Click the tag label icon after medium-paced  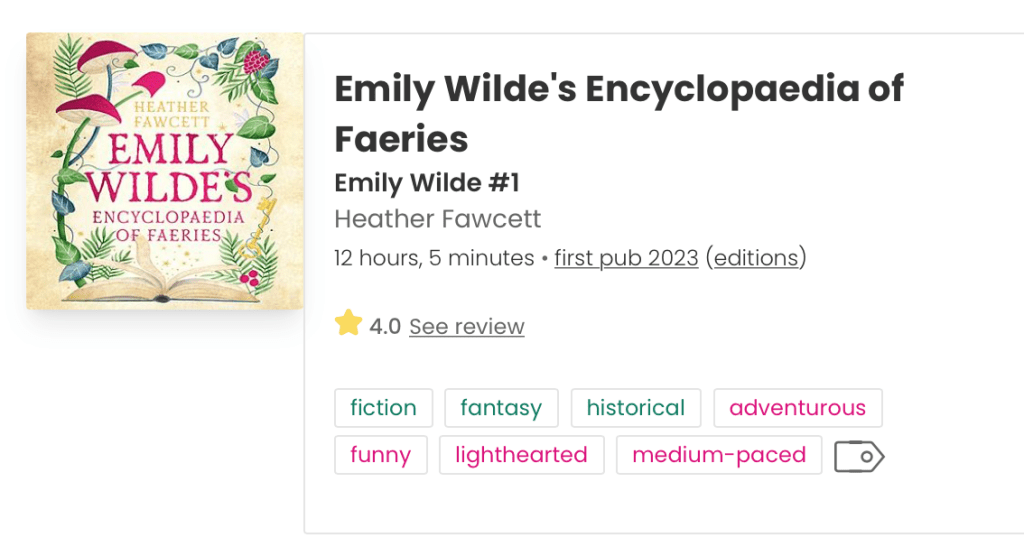click(x=859, y=456)
